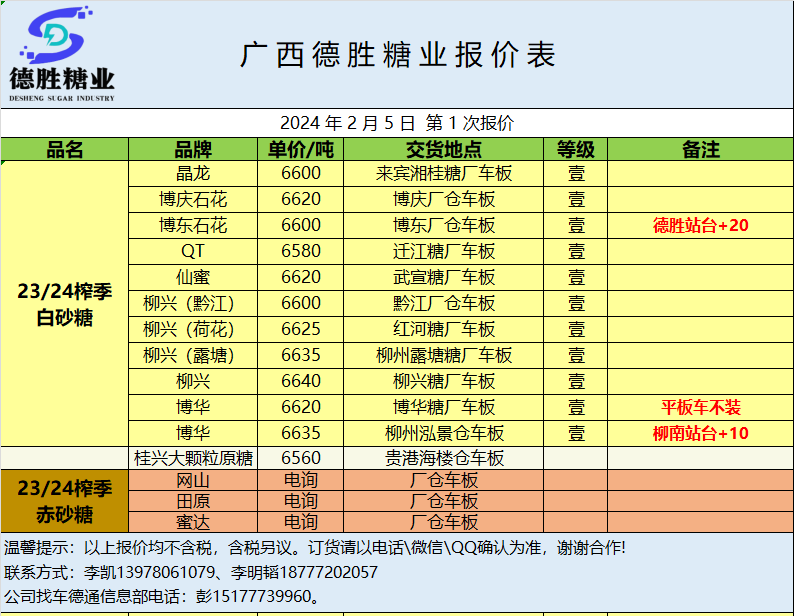
Task: Click the 晶龙 brand cell
Action: 193,173
